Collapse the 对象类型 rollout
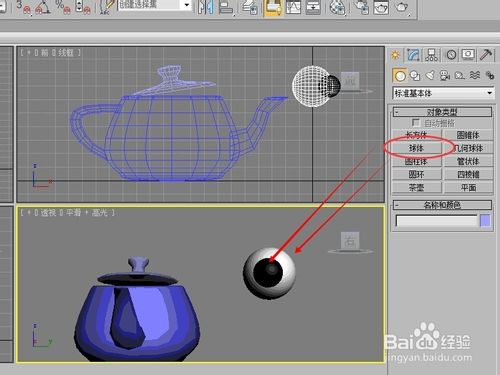 (442, 112)
